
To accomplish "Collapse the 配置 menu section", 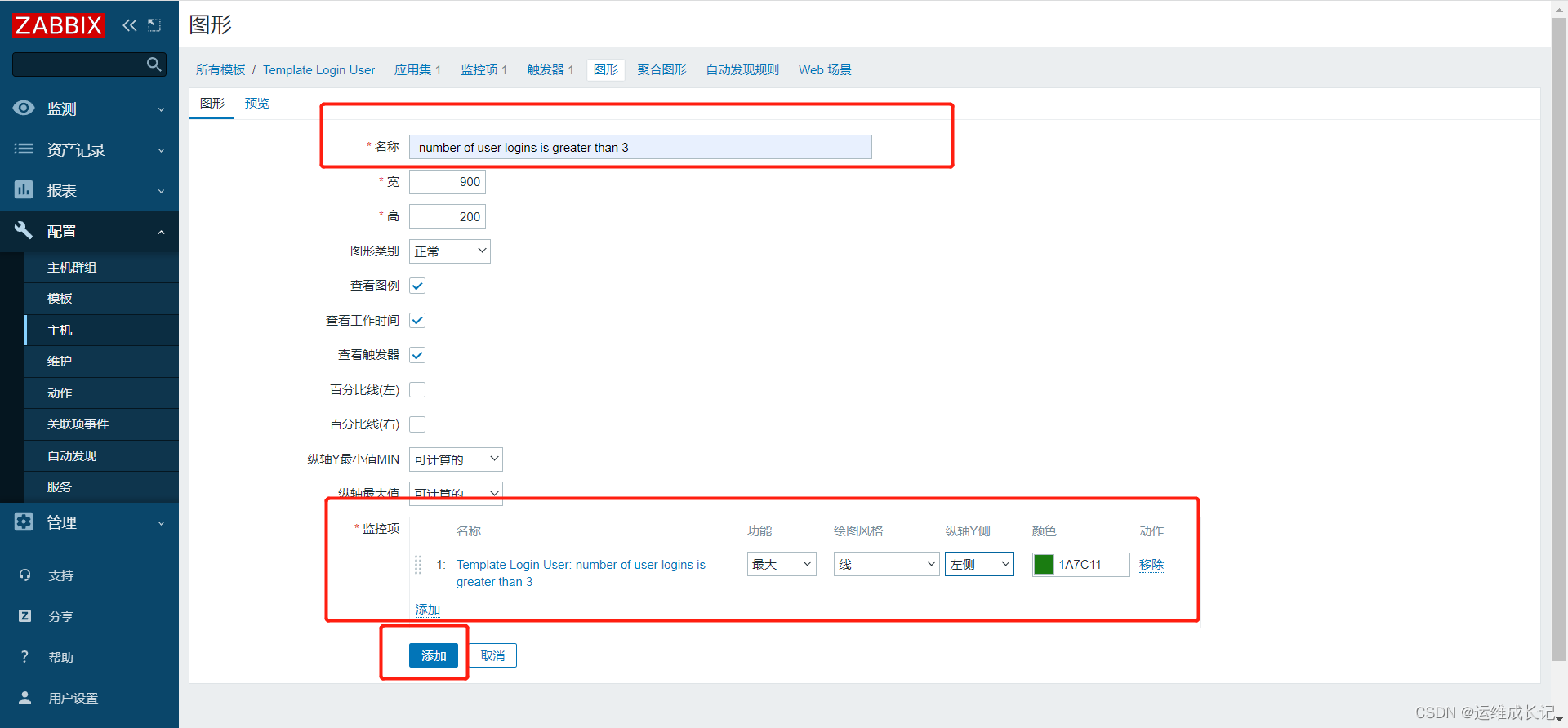I will 89,231.
